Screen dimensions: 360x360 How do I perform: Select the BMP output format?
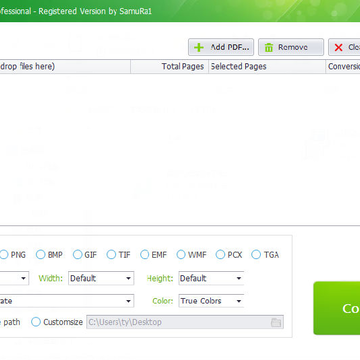coord(40,255)
